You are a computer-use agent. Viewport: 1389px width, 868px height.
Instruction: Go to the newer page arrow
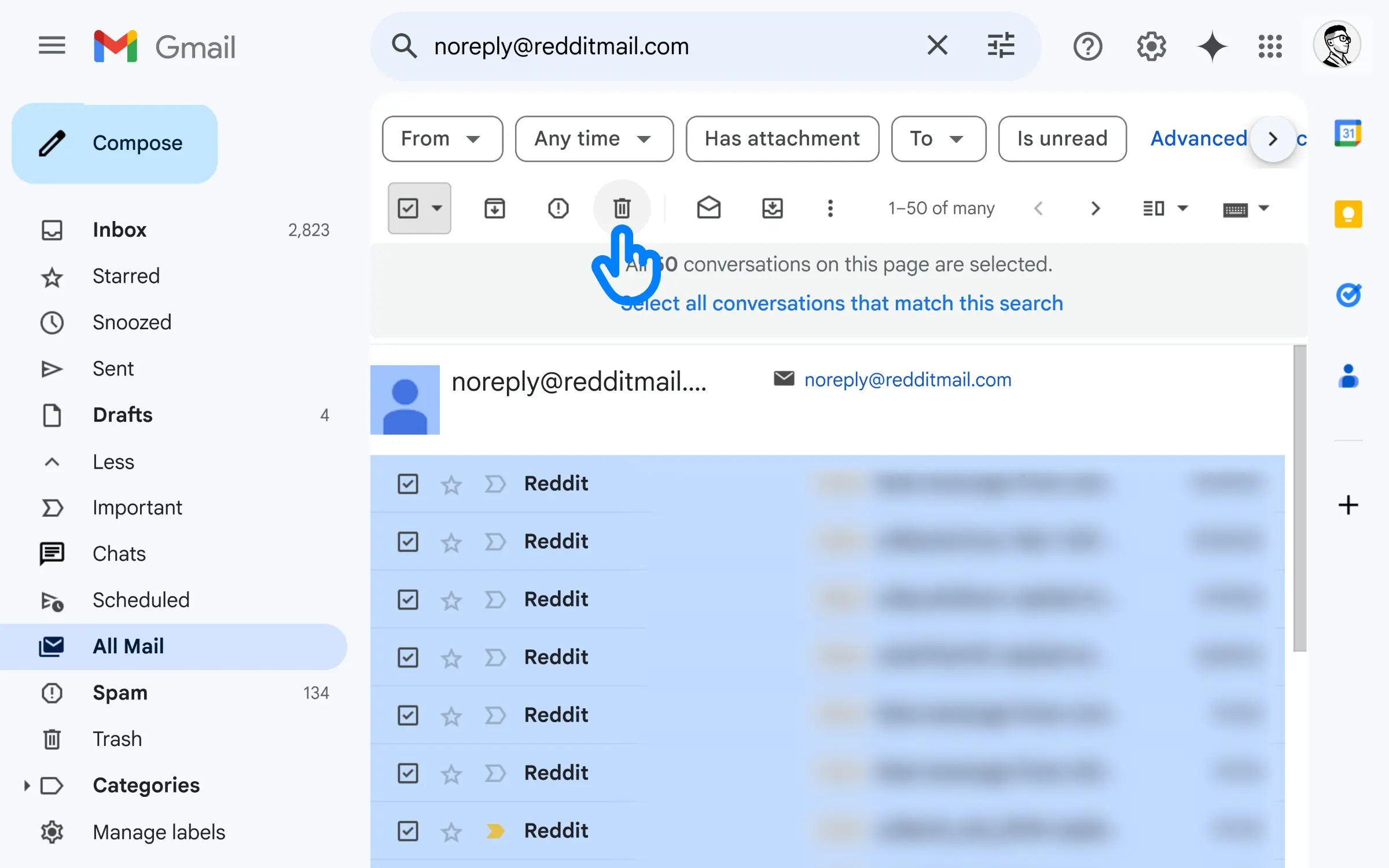tap(1039, 208)
